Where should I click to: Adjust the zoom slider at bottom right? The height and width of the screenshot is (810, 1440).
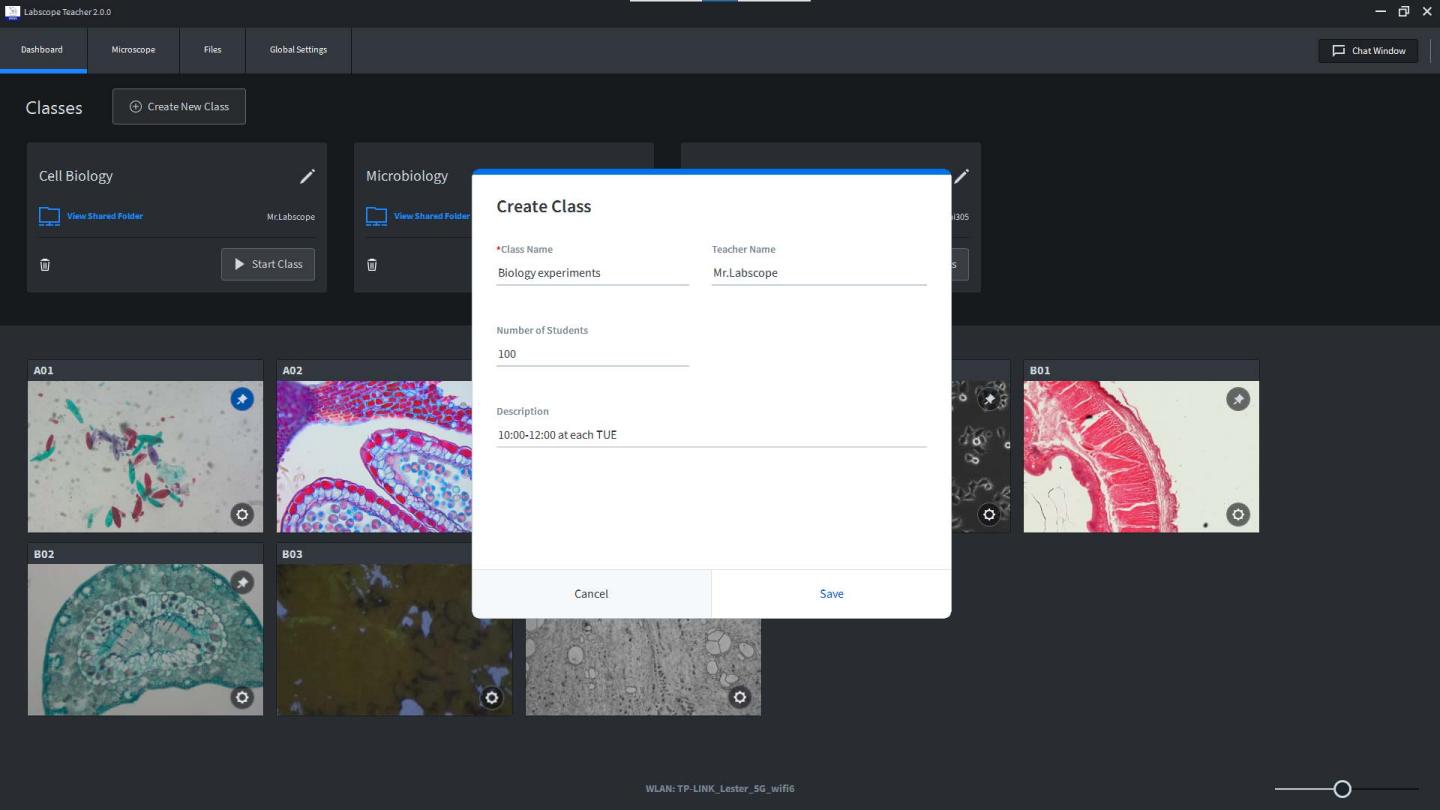(x=1342, y=788)
